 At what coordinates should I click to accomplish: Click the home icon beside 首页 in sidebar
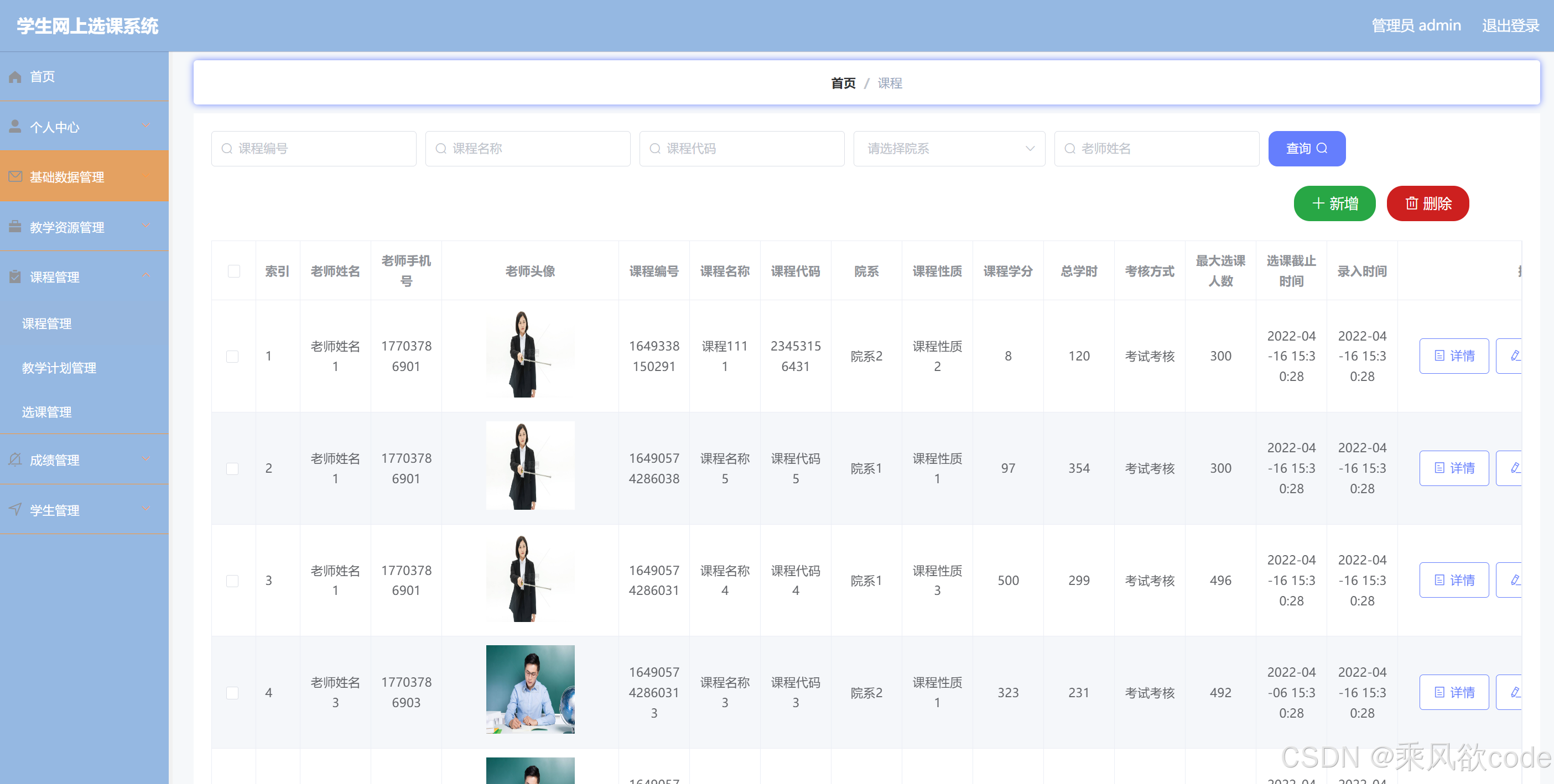click(15, 77)
